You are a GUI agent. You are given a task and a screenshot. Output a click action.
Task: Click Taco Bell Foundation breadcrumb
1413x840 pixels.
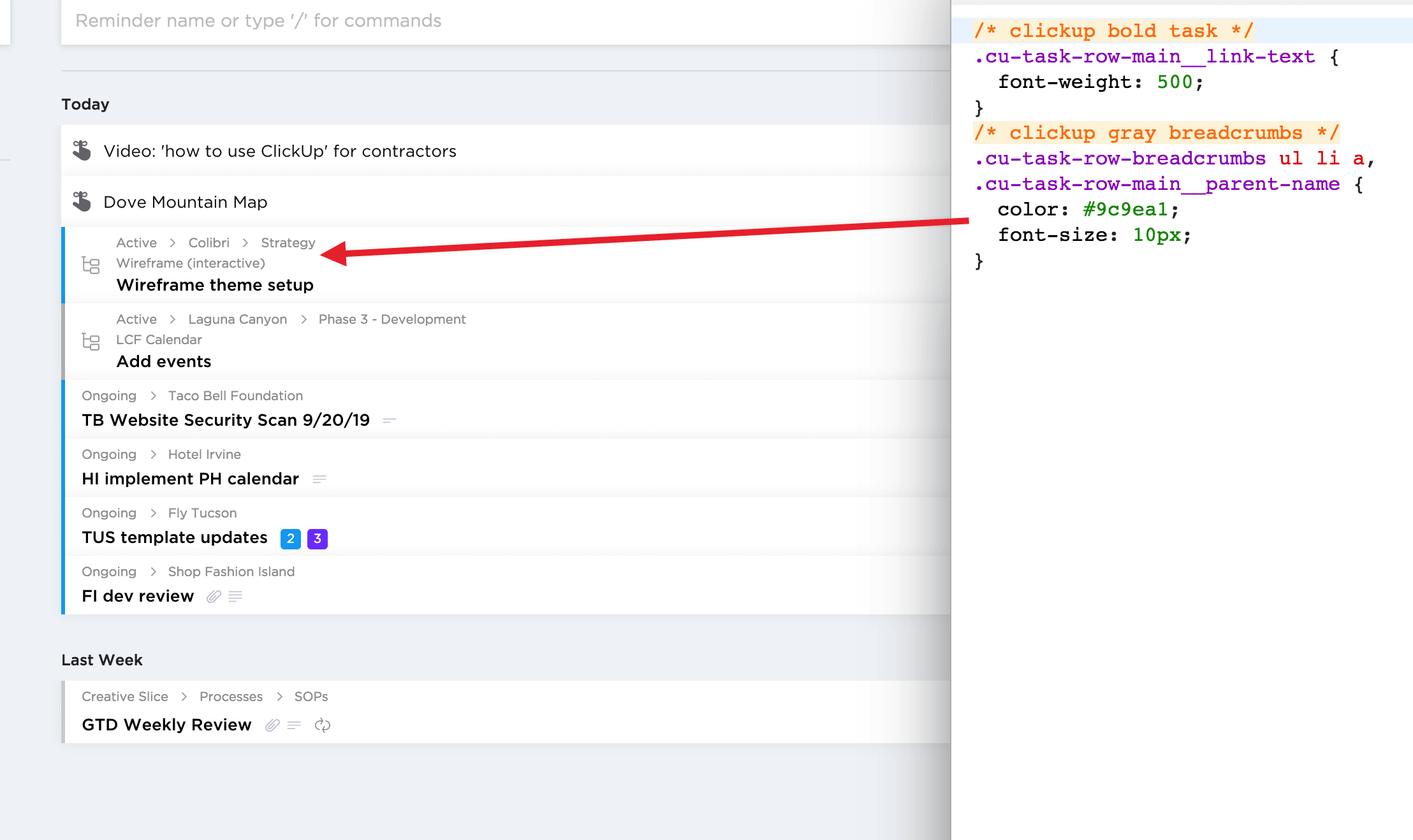(235, 396)
